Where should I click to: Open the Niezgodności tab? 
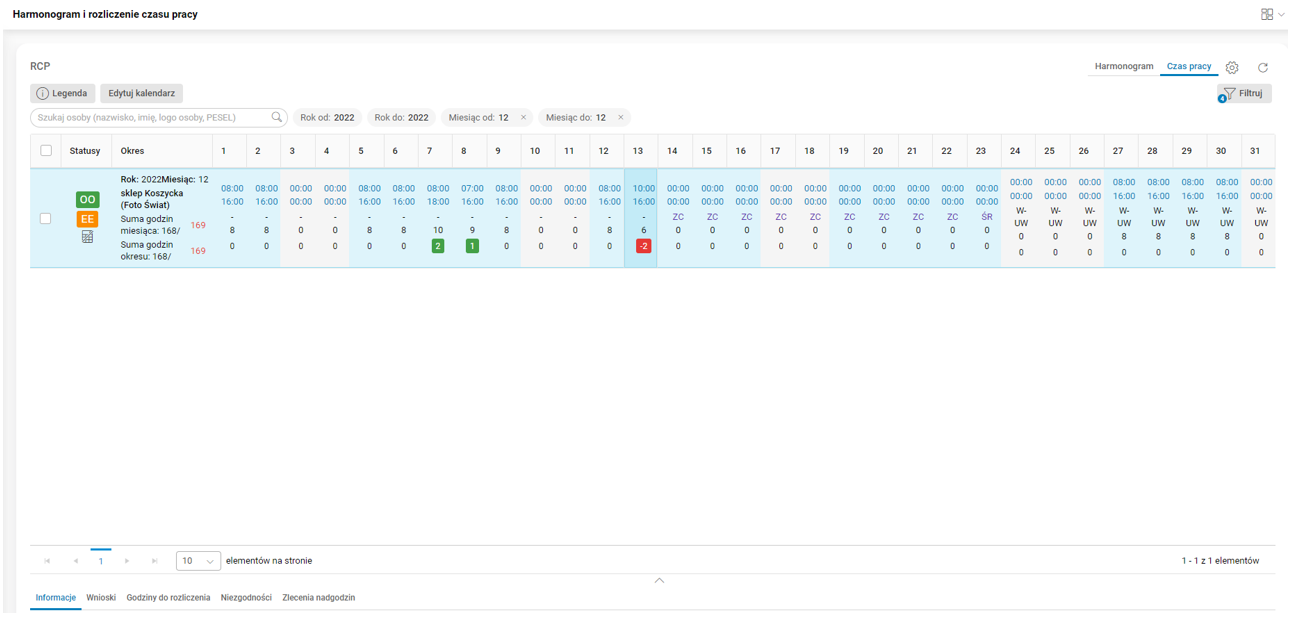pos(246,598)
